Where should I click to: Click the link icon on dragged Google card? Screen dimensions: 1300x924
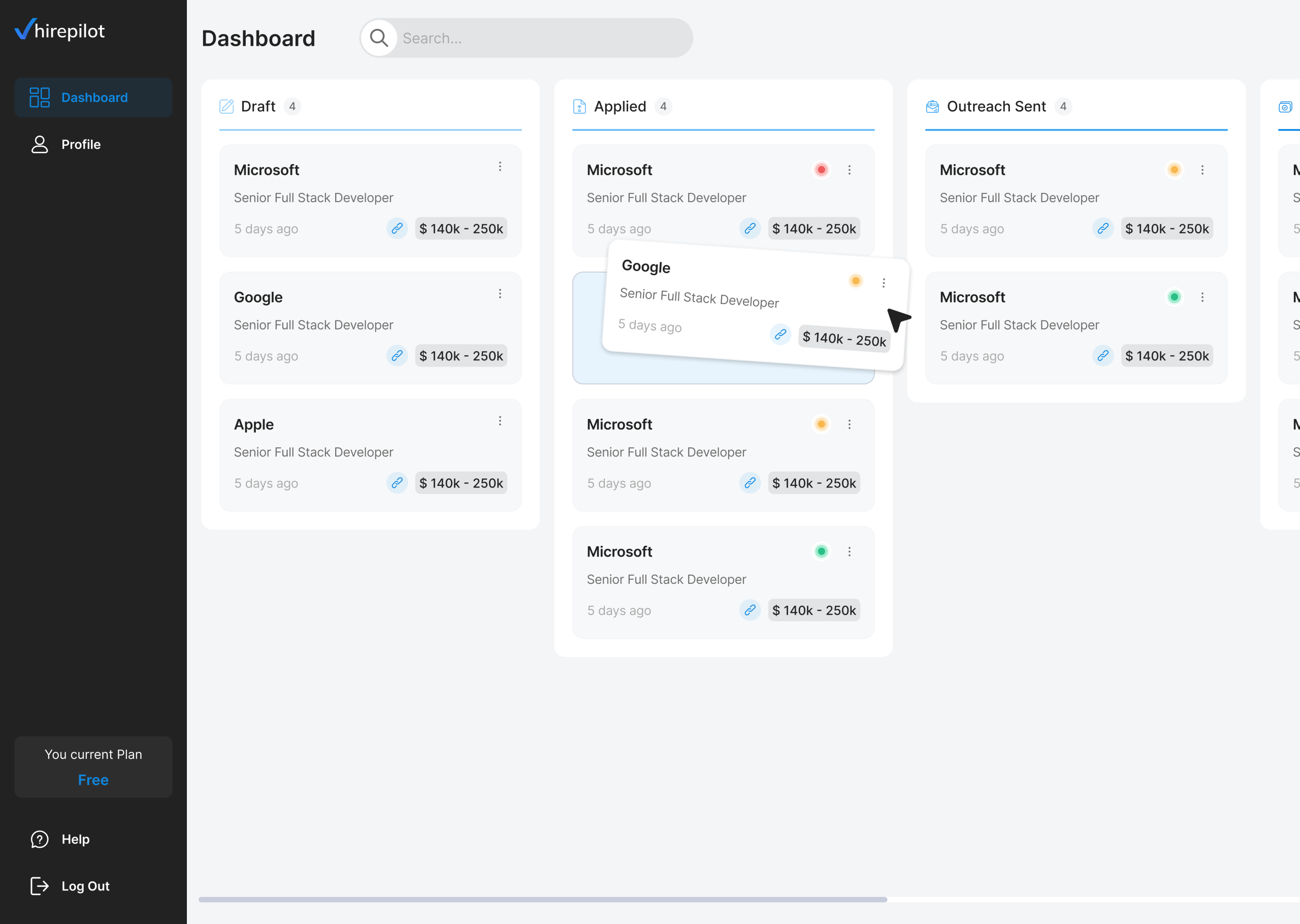[x=781, y=334]
